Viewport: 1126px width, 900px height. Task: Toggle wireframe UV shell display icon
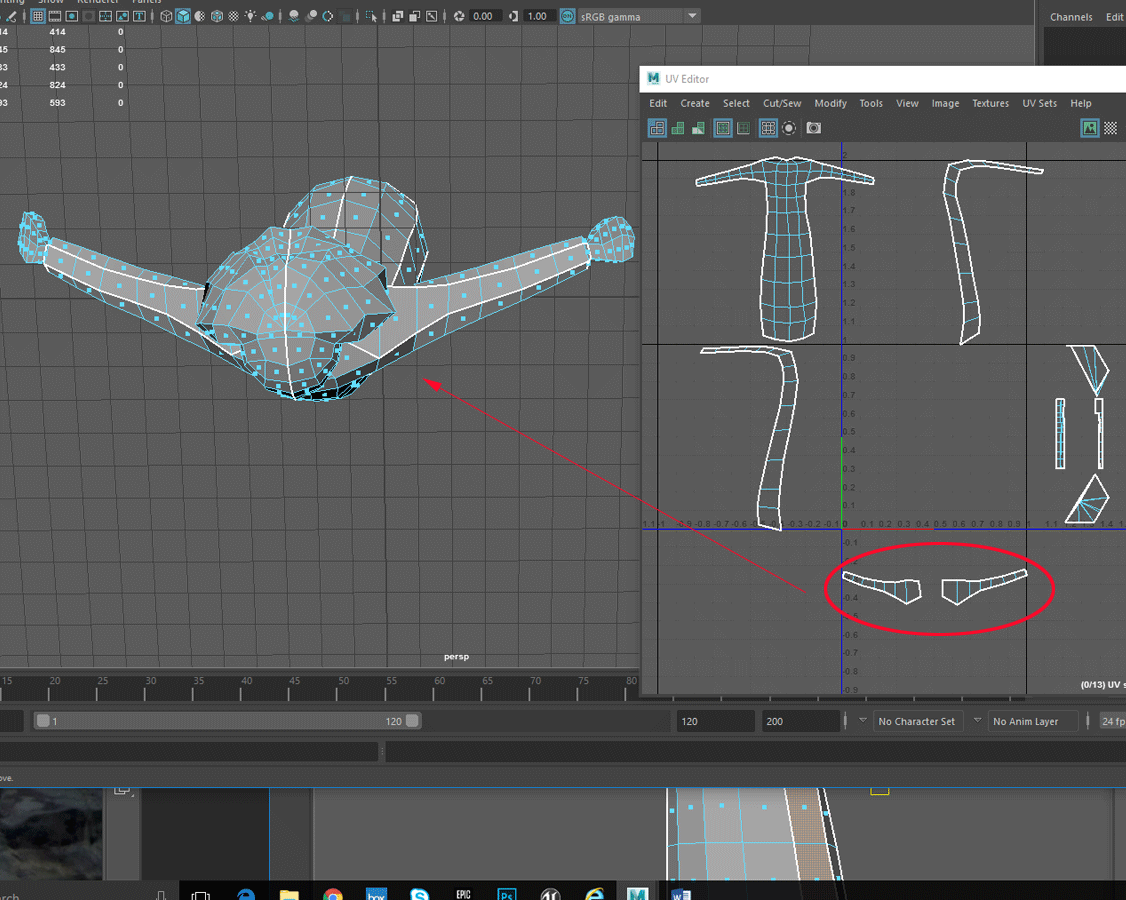point(657,128)
